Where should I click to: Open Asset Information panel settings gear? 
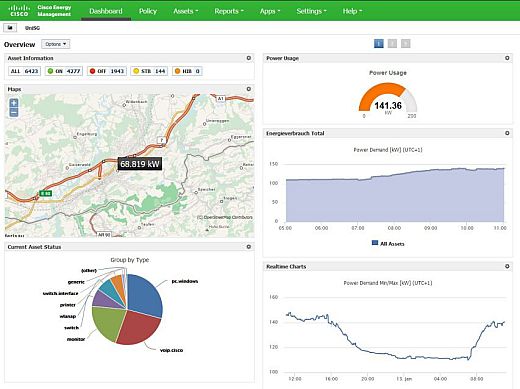click(249, 58)
